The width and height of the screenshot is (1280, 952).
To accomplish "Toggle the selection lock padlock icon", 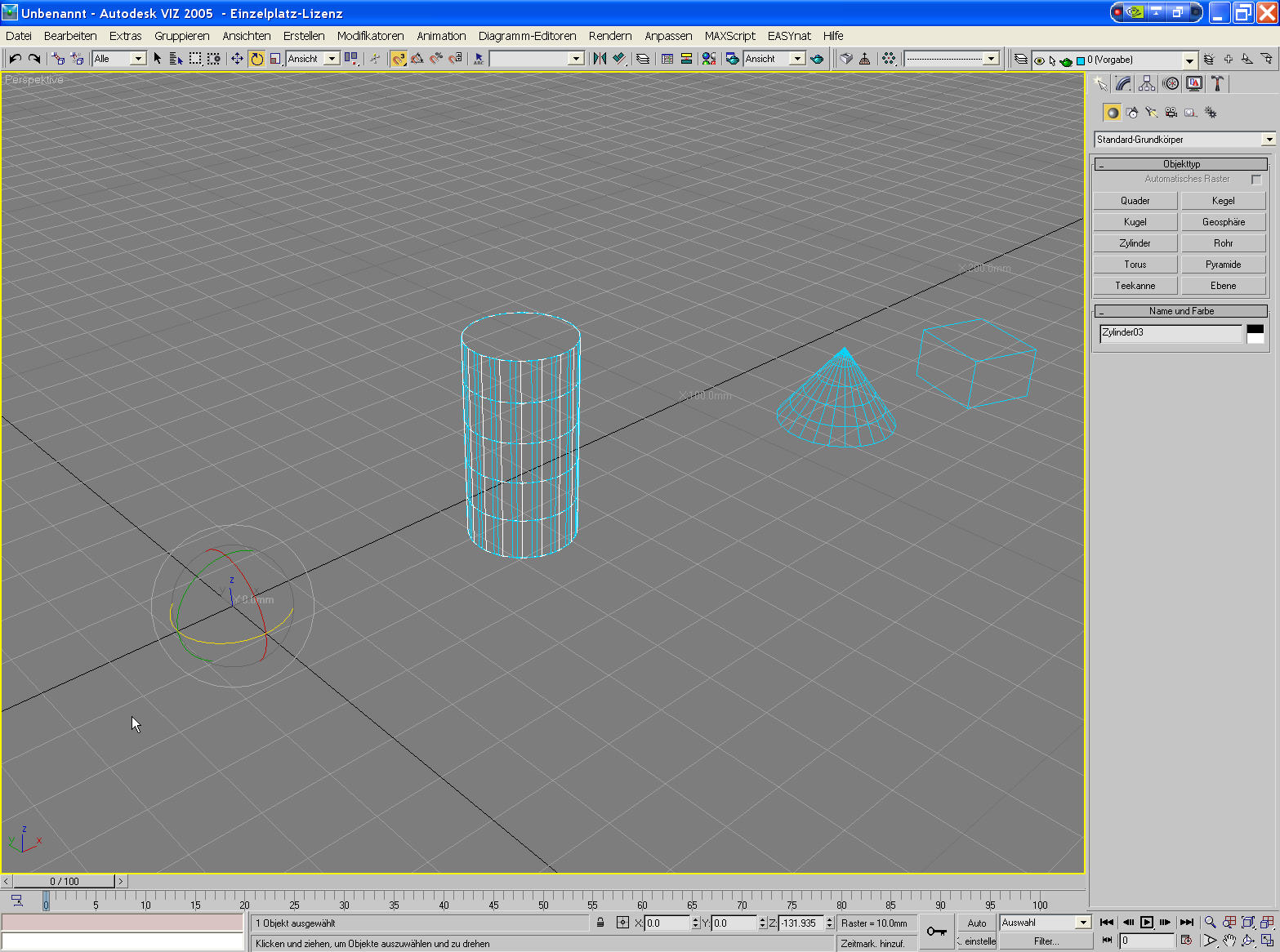I will 600,923.
